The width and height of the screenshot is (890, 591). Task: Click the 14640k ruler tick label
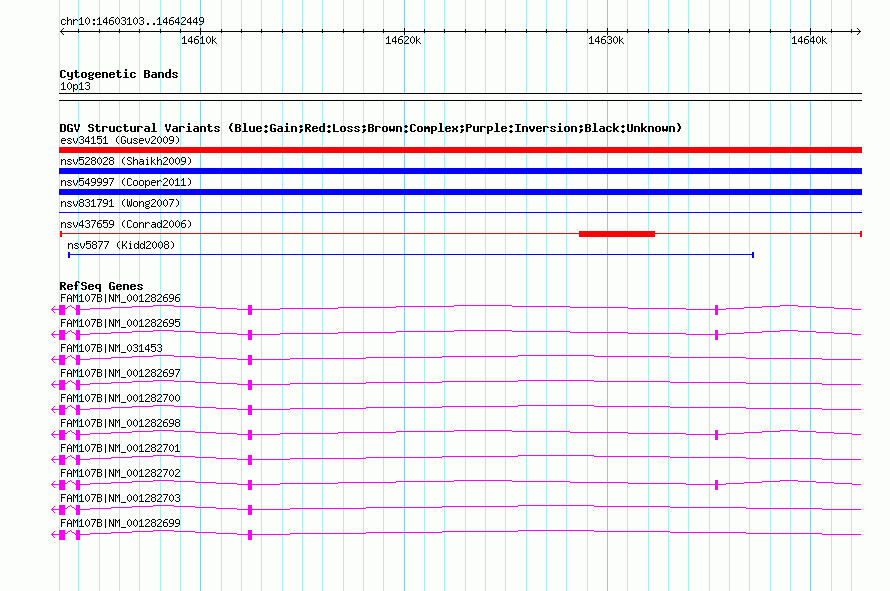click(x=809, y=40)
